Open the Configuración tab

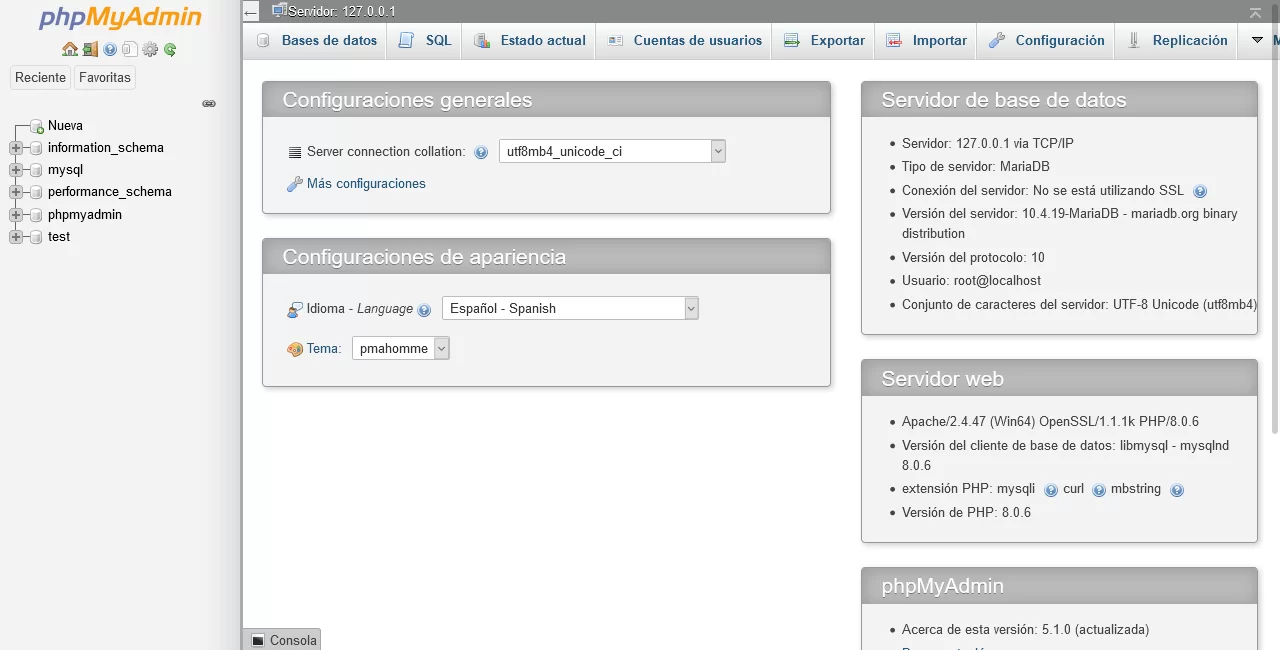1046,41
